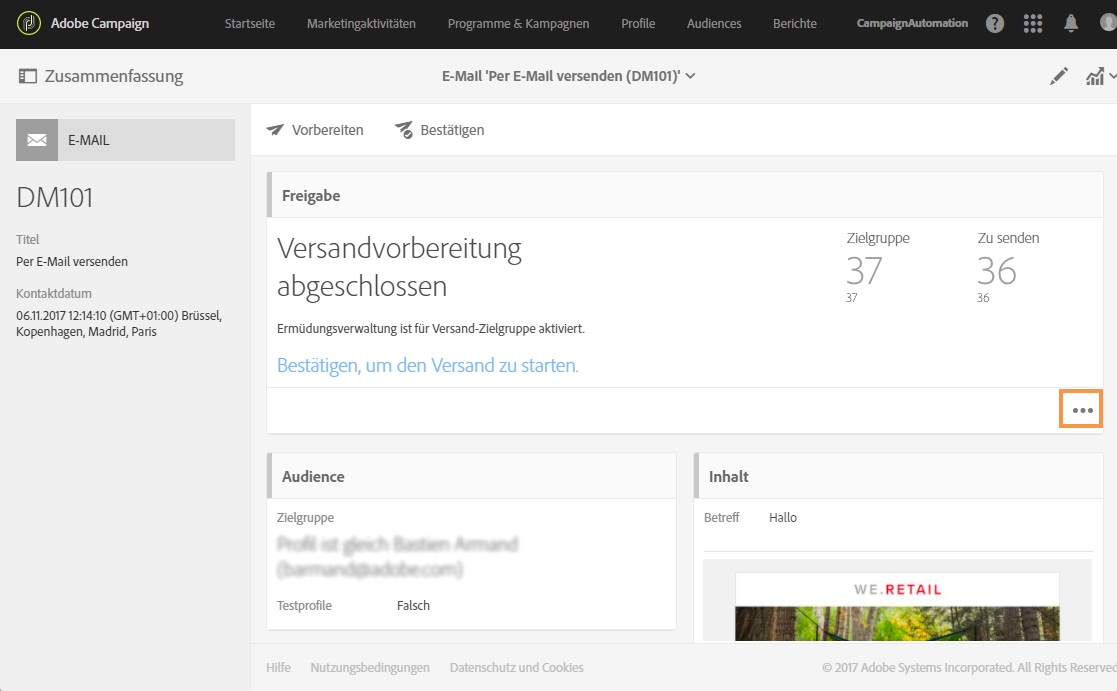This screenshot has height=691, width=1117.
Task: Open the Datenschutz und Cookies link
Action: [x=516, y=667]
